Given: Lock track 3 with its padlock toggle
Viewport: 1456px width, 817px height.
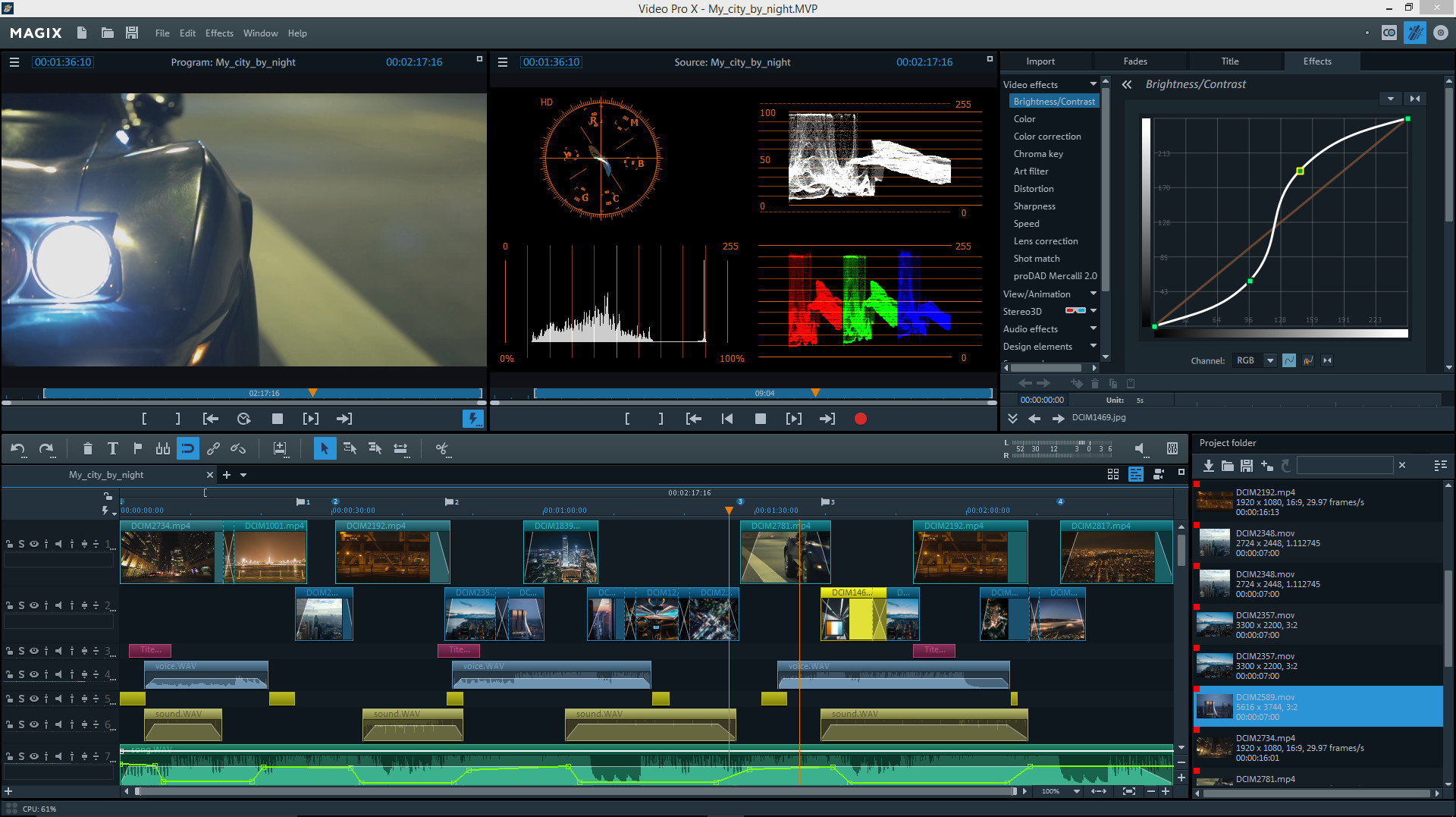Looking at the screenshot, I should tap(10, 650).
